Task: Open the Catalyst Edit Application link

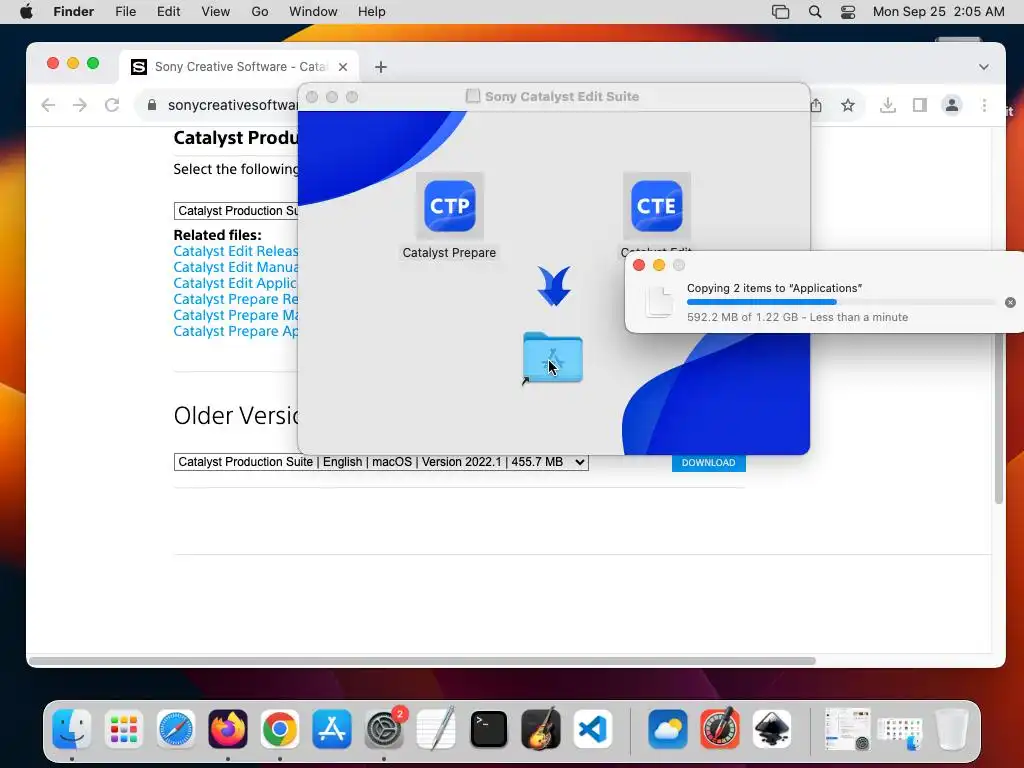Action: 235,283
